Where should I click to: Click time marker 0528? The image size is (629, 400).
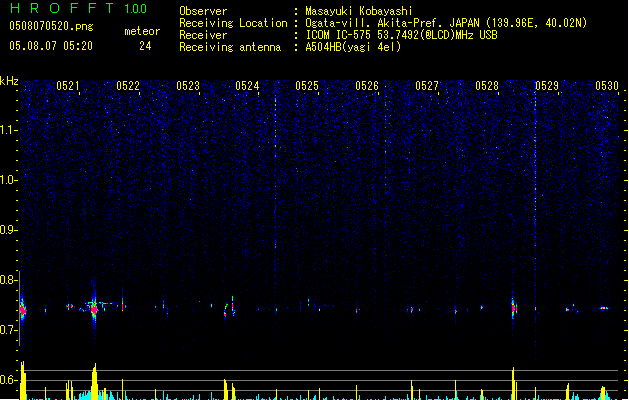click(487, 85)
